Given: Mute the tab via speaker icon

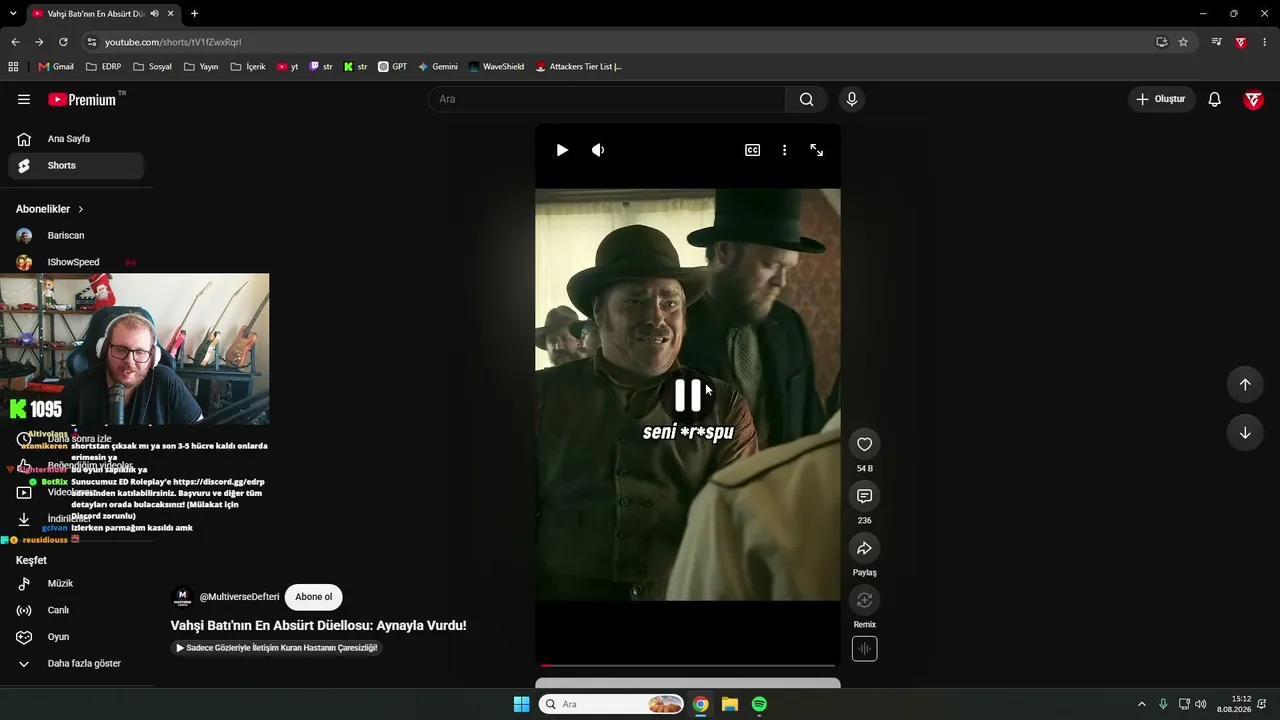Looking at the screenshot, I should [154, 14].
